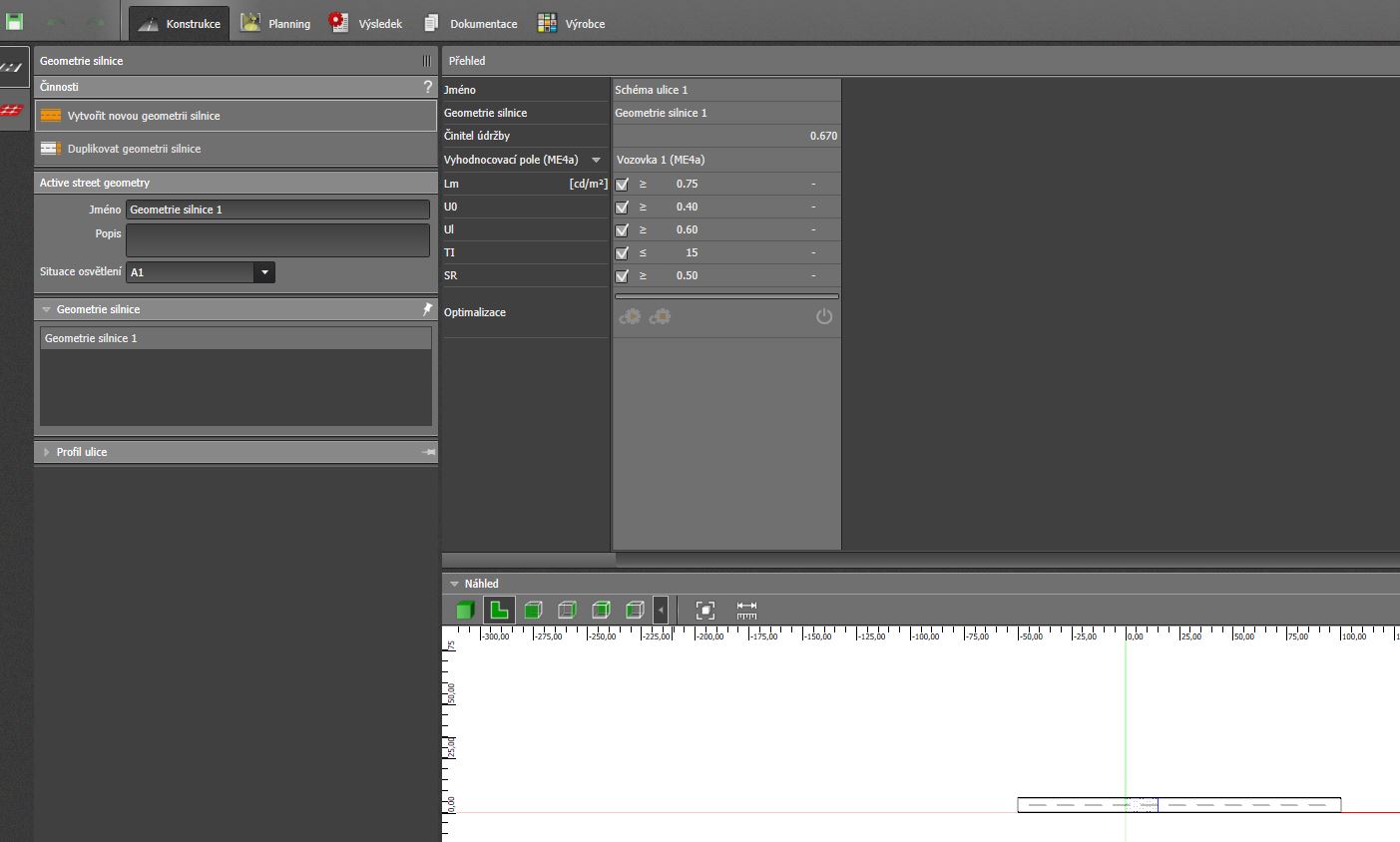
Task: Click the green save icon
Action: click(x=14, y=21)
